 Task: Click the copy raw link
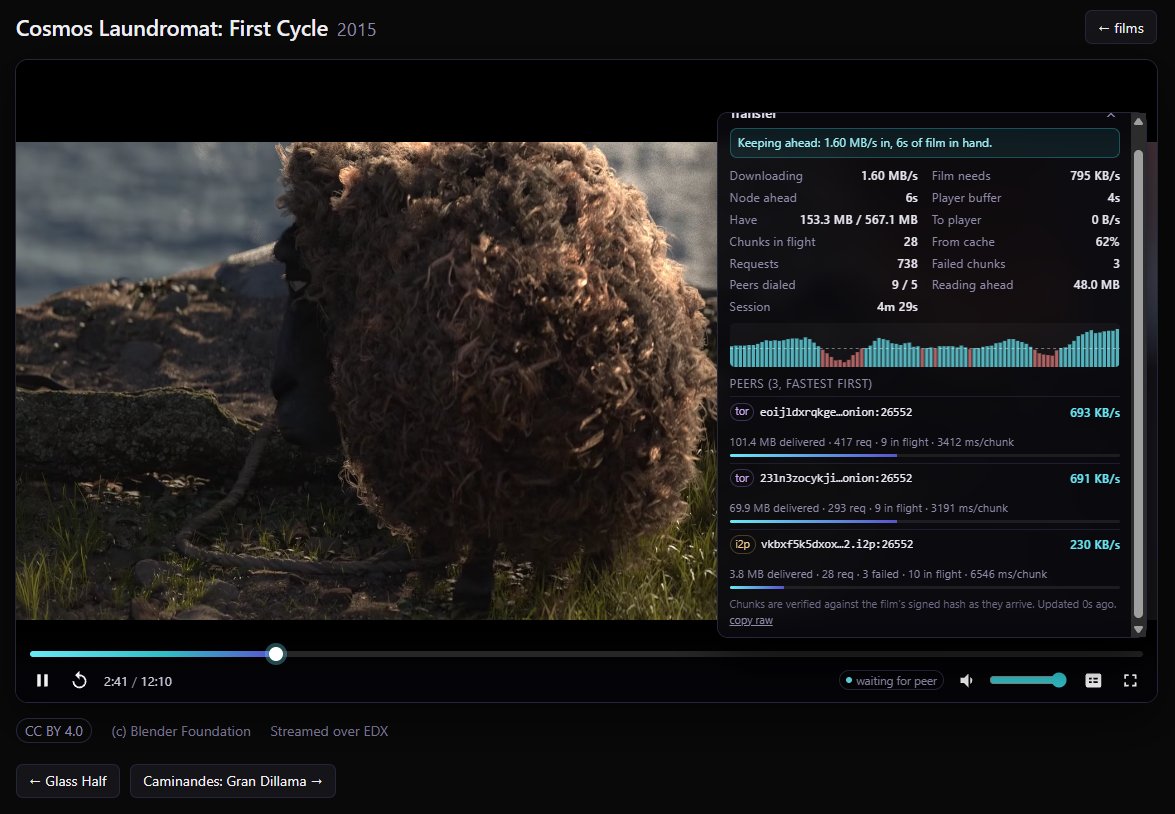pyautogui.click(x=751, y=621)
